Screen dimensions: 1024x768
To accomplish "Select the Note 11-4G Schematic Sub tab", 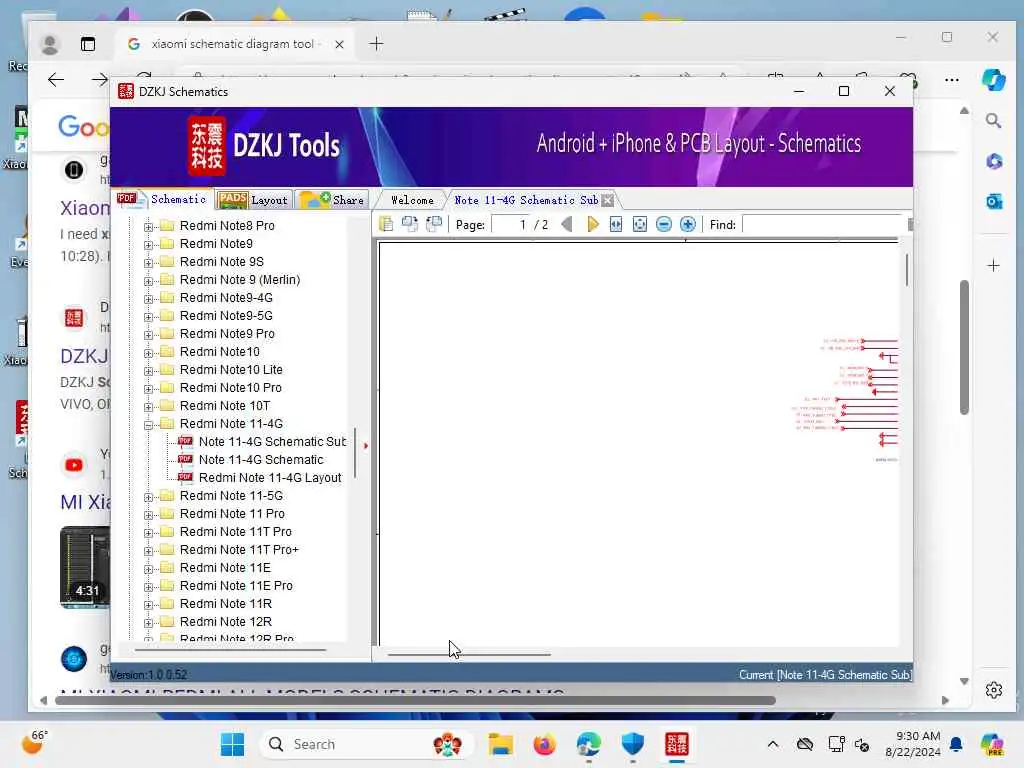I will 526,200.
